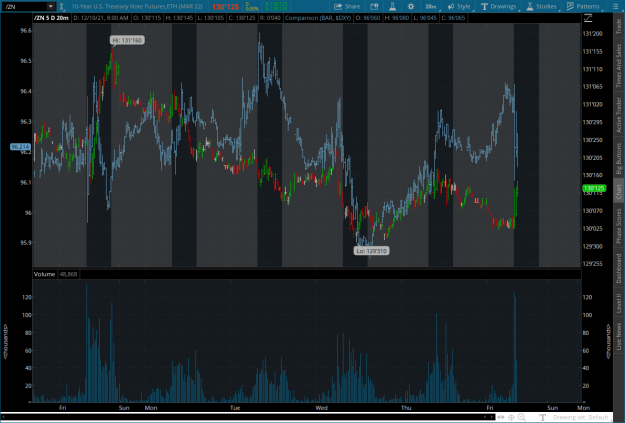625x423 pixels.
Task: Click the 129'255 price axis label
Action: [593, 263]
